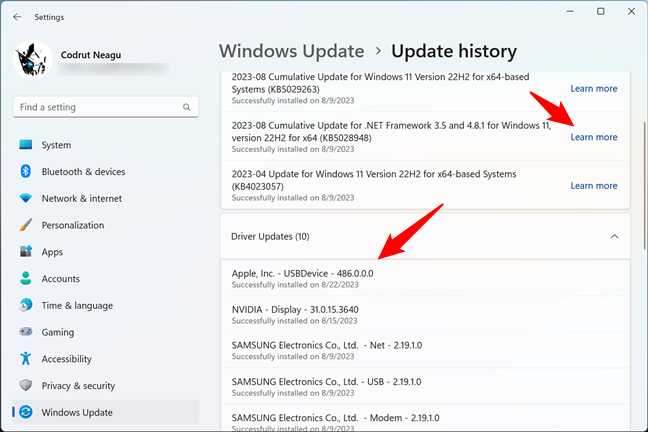Select SAMSUNG Modem 2.19.1.0 driver entry

click(x=425, y=418)
